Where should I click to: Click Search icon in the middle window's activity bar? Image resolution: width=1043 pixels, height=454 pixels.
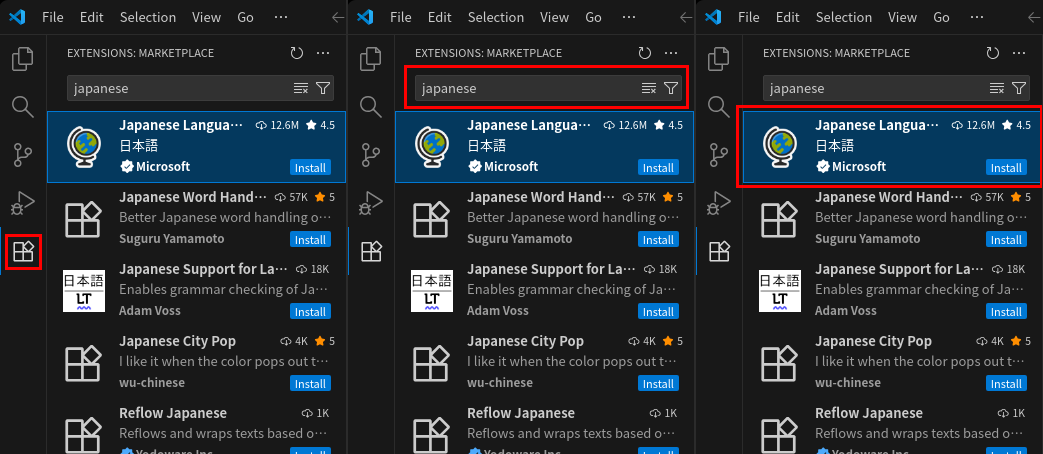point(371,107)
